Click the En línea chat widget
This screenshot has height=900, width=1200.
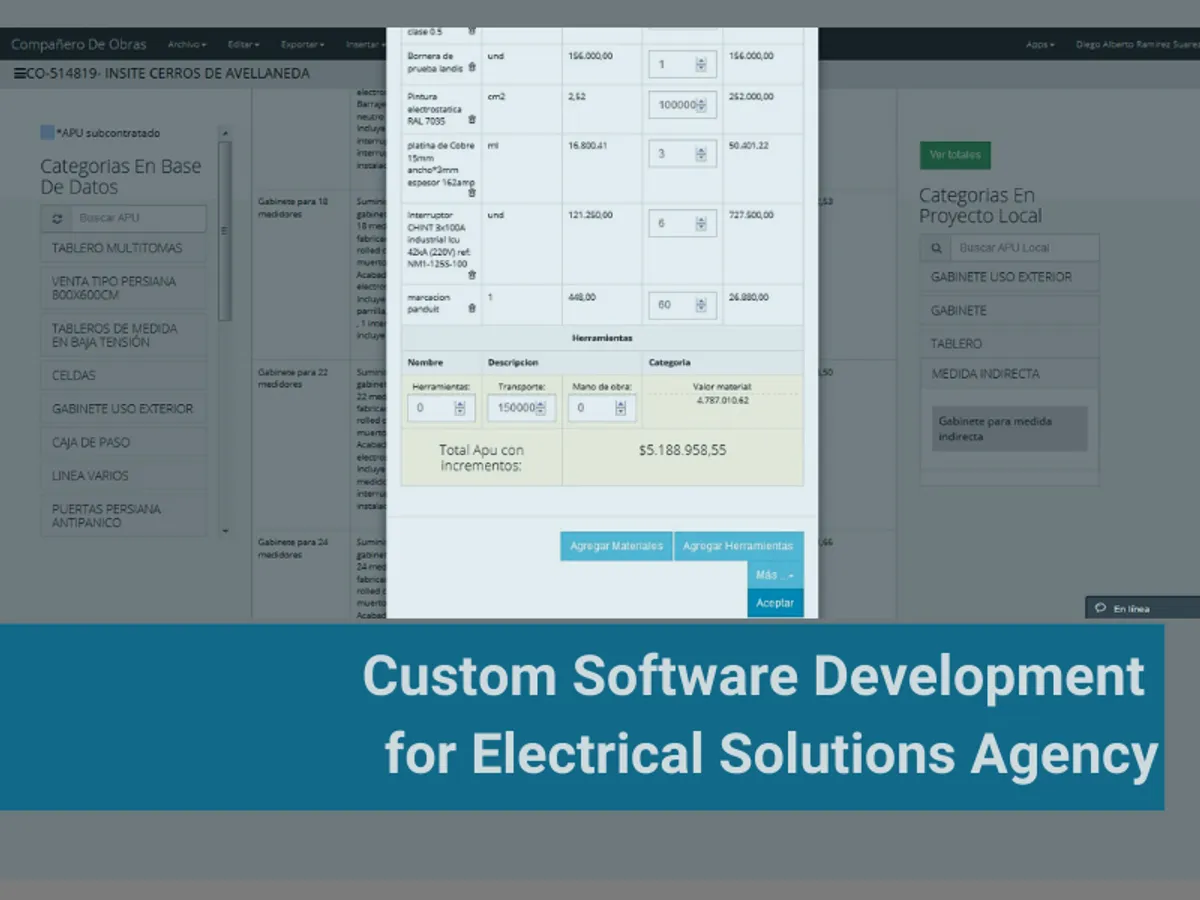coord(1142,608)
